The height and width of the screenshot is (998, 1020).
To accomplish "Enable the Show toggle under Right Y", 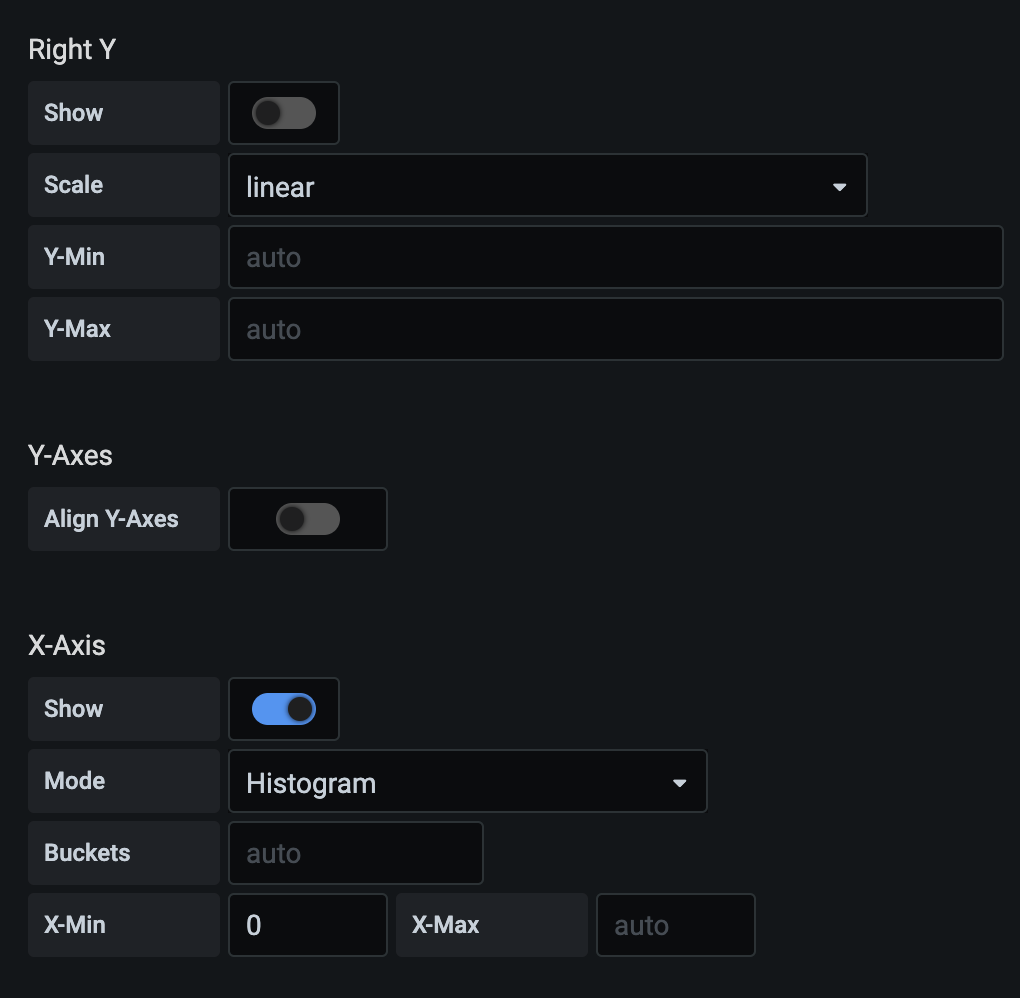I will click(284, 113).
